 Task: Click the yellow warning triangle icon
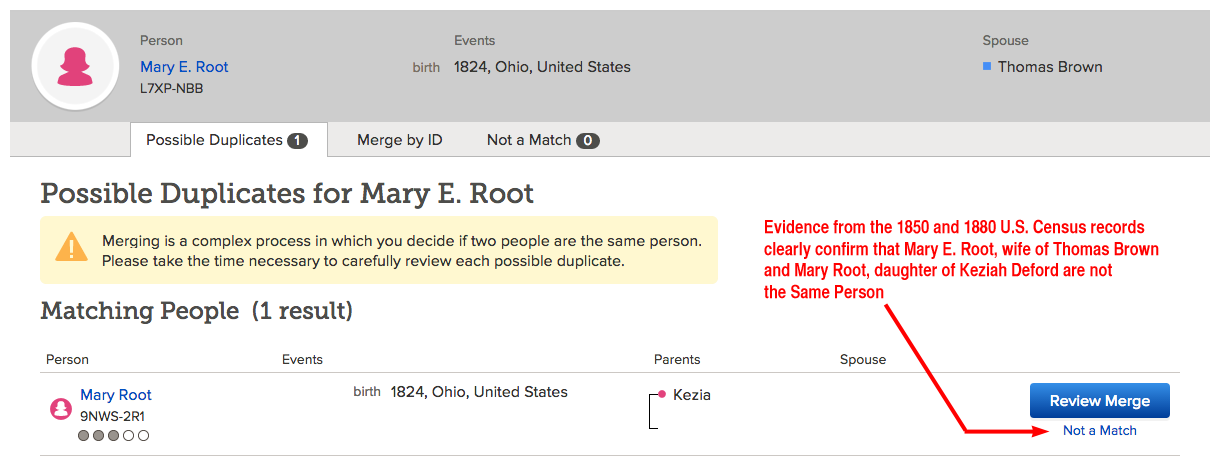click(x=71, y=247)
